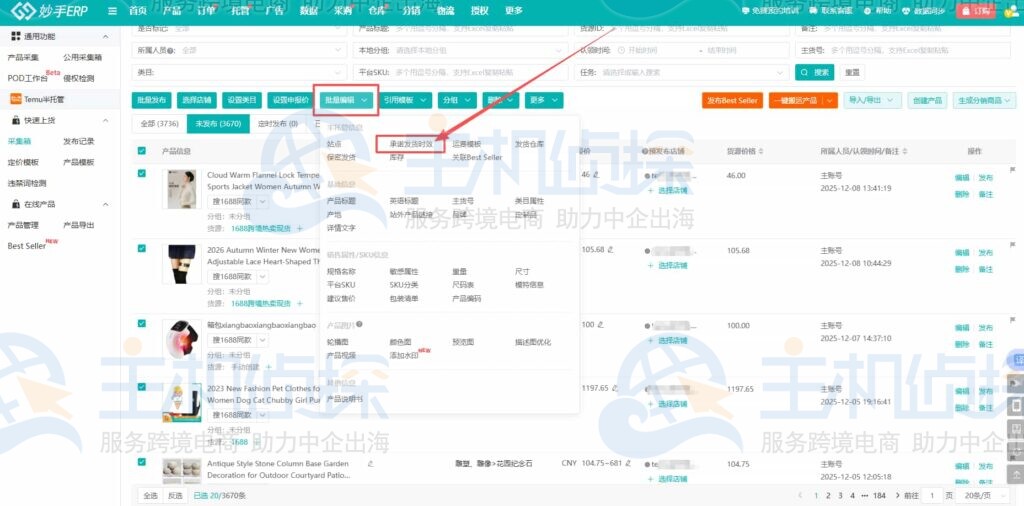
Task: Open the 导入/导出 dropdown
Action: [x=872, y=100]
